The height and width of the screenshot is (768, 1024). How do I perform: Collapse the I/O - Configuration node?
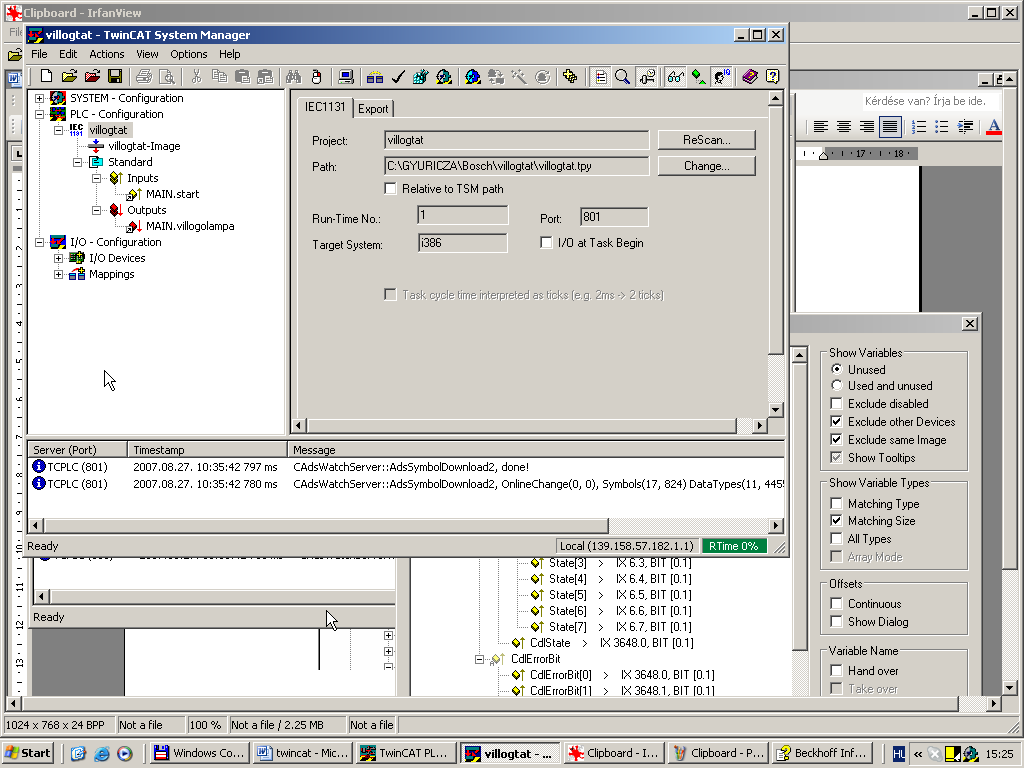pyautogui.click(x=39, y=242)
